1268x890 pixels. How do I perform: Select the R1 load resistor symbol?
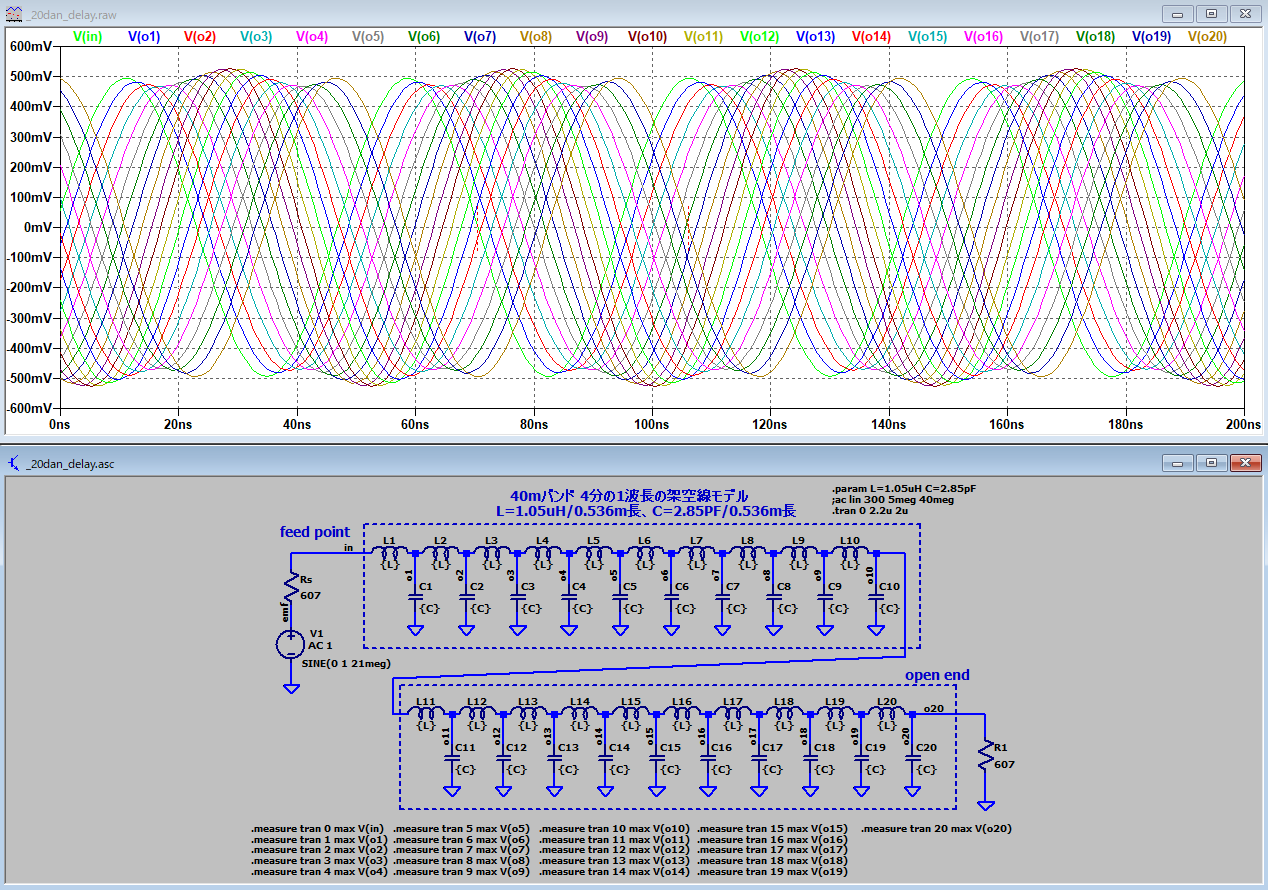[986, 754]
